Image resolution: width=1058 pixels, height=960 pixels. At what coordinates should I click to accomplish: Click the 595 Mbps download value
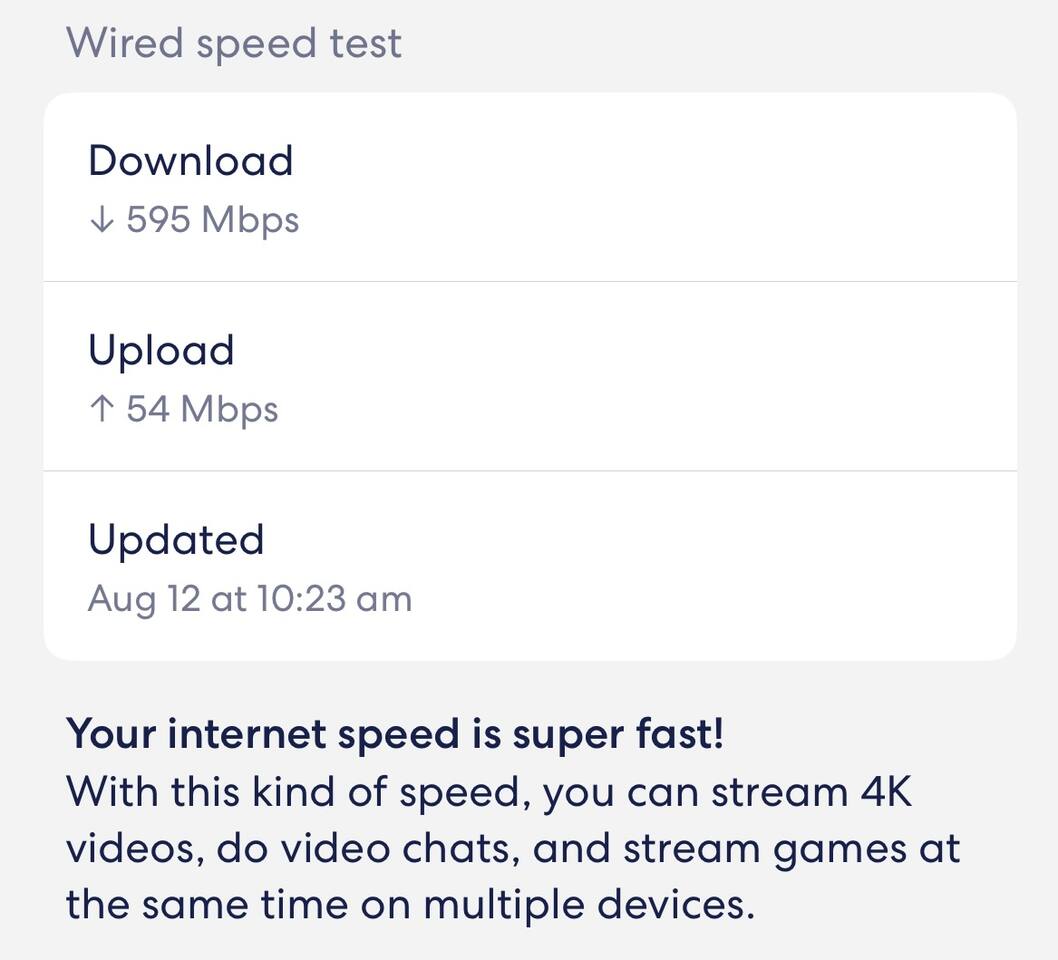(x=213, y=220)
